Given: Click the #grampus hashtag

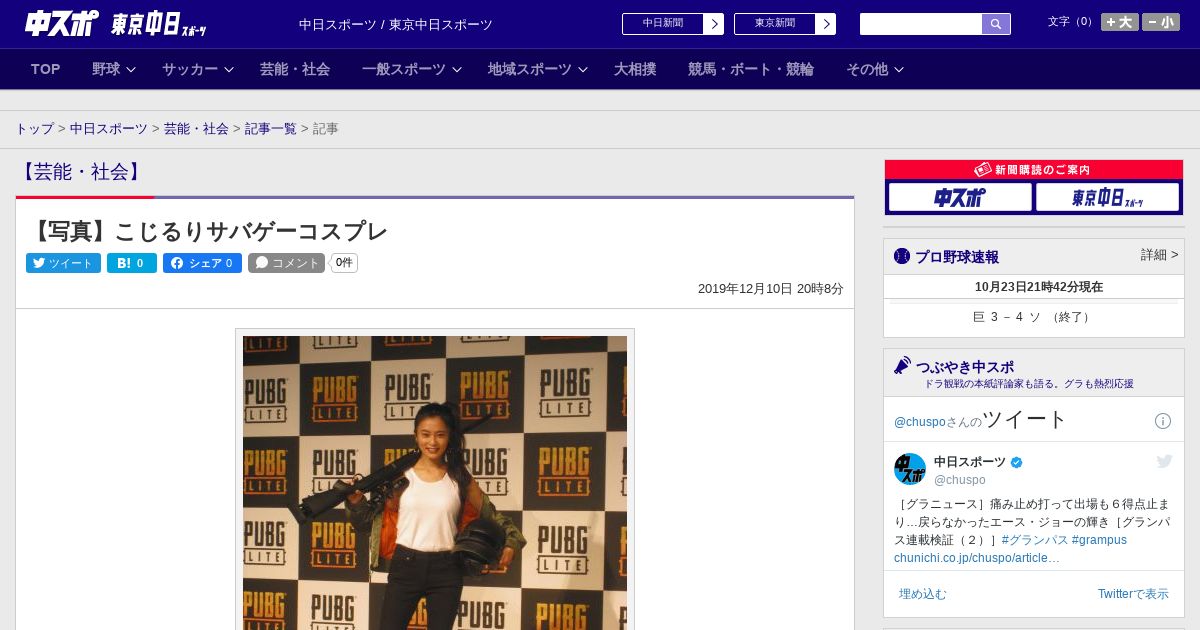Looking at the screenshot, I should (1099, 540).
